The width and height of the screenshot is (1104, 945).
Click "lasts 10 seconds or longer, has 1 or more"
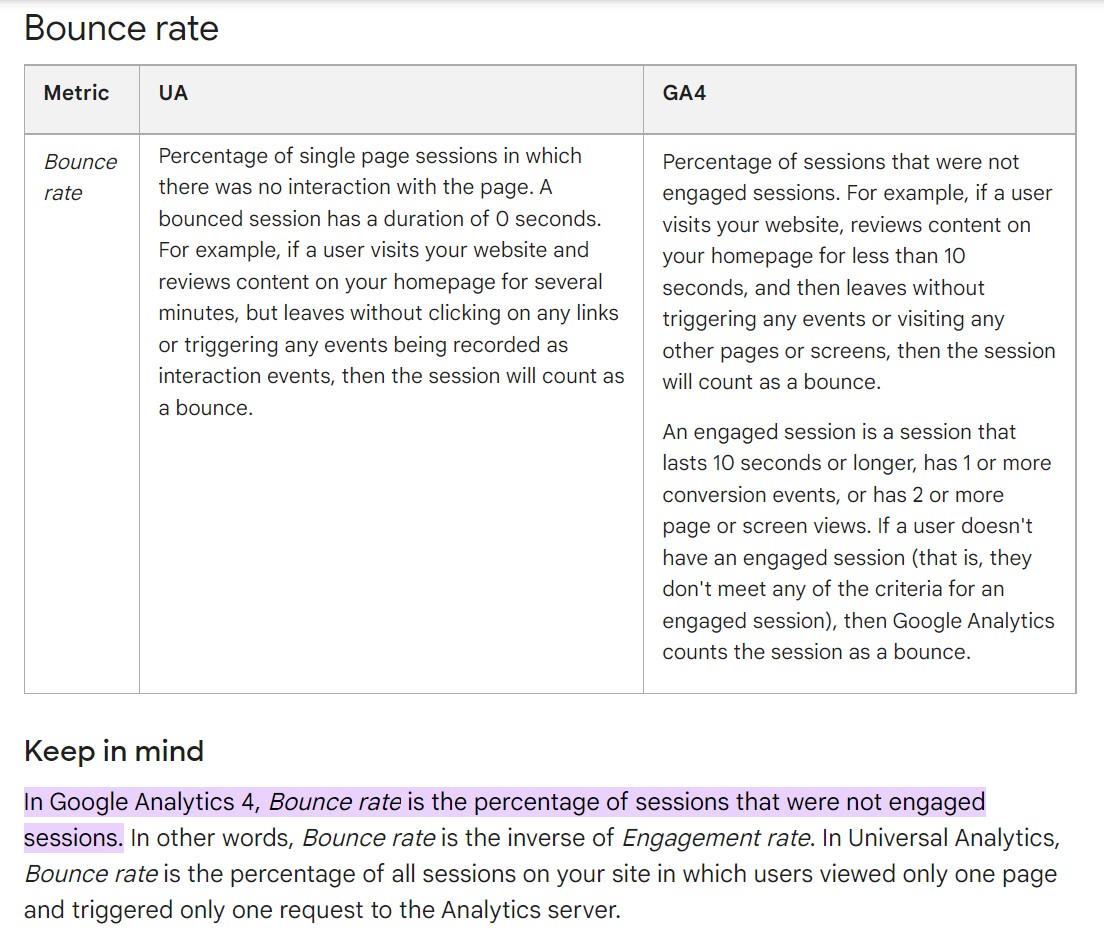coord(856,463)
